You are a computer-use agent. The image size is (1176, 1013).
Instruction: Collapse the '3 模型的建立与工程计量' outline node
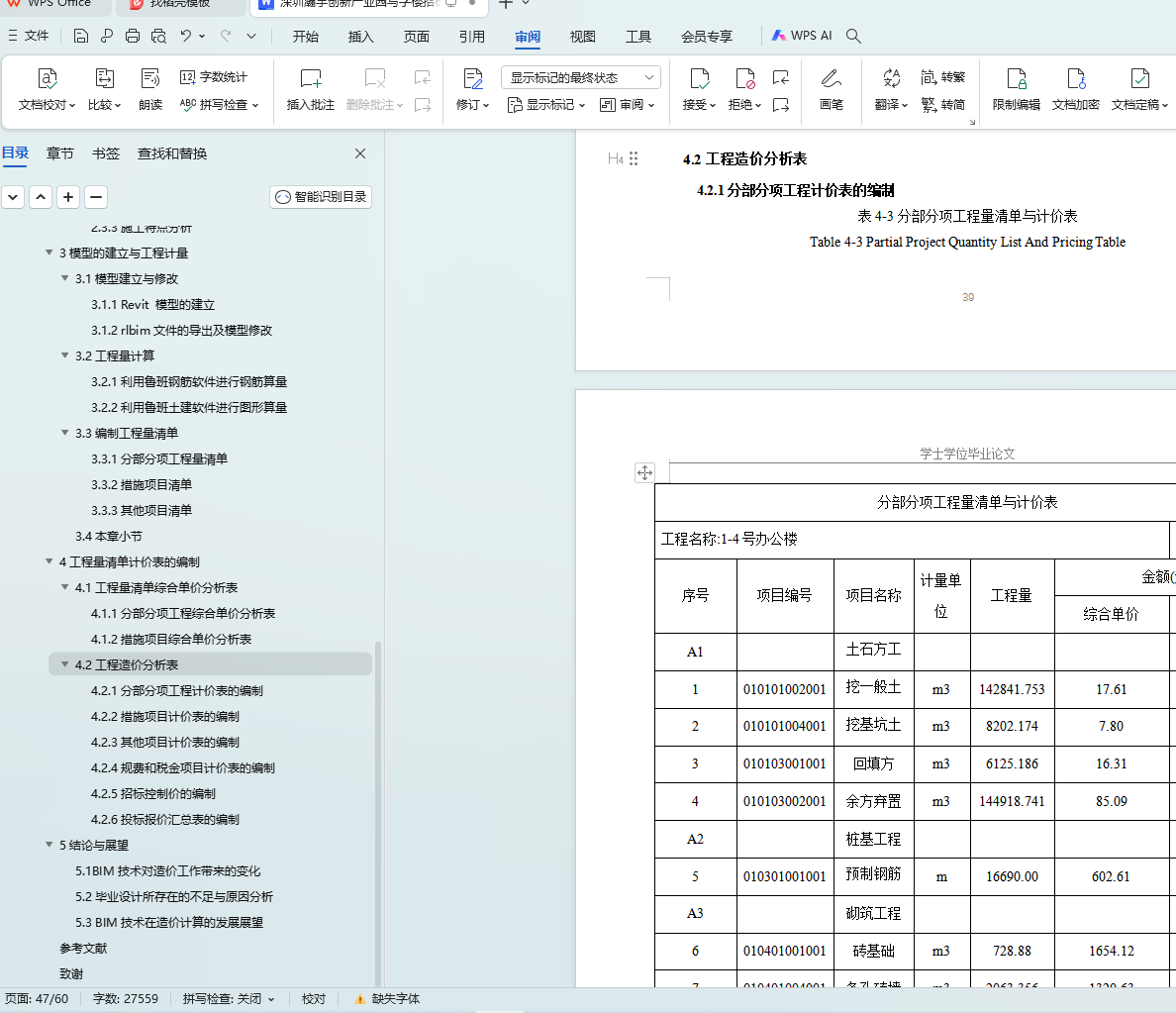coord(49,253)
